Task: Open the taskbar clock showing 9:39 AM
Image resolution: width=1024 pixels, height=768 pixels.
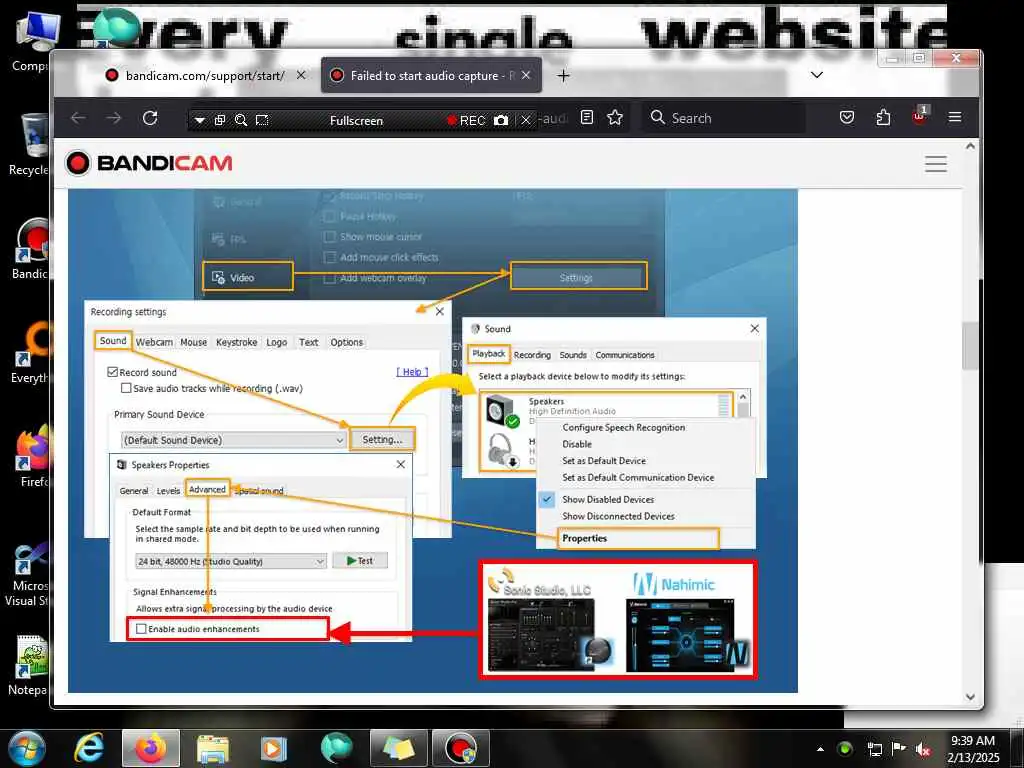Action: (974, 748)
